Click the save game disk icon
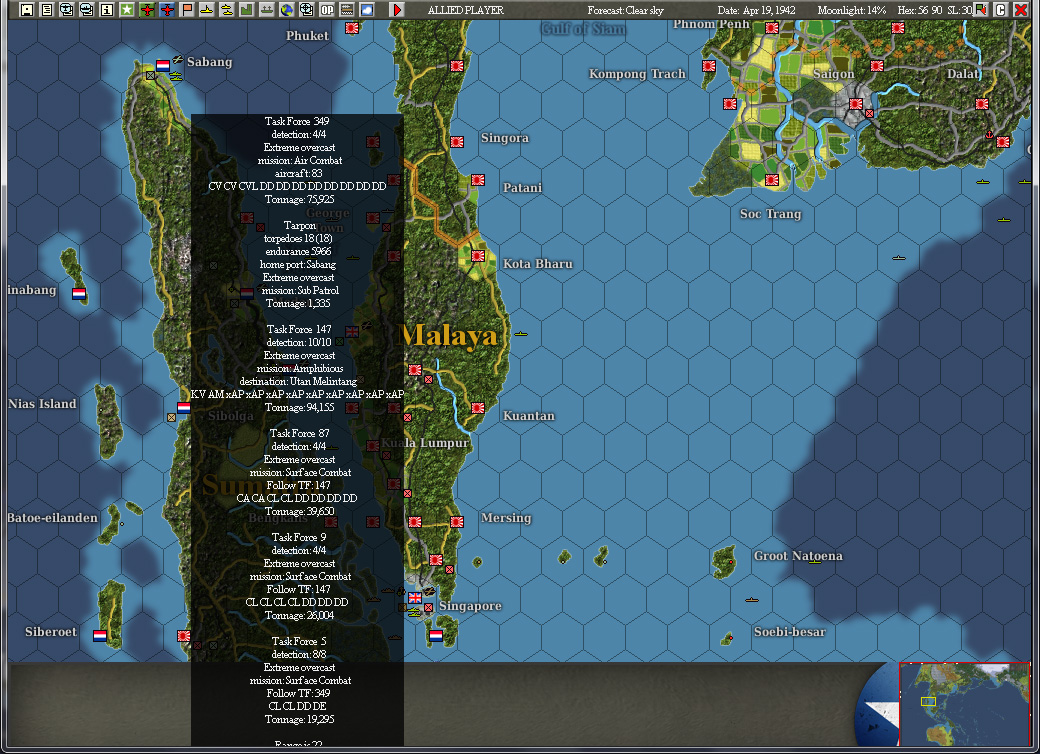Screen dimensions: 1040x754 29,12
